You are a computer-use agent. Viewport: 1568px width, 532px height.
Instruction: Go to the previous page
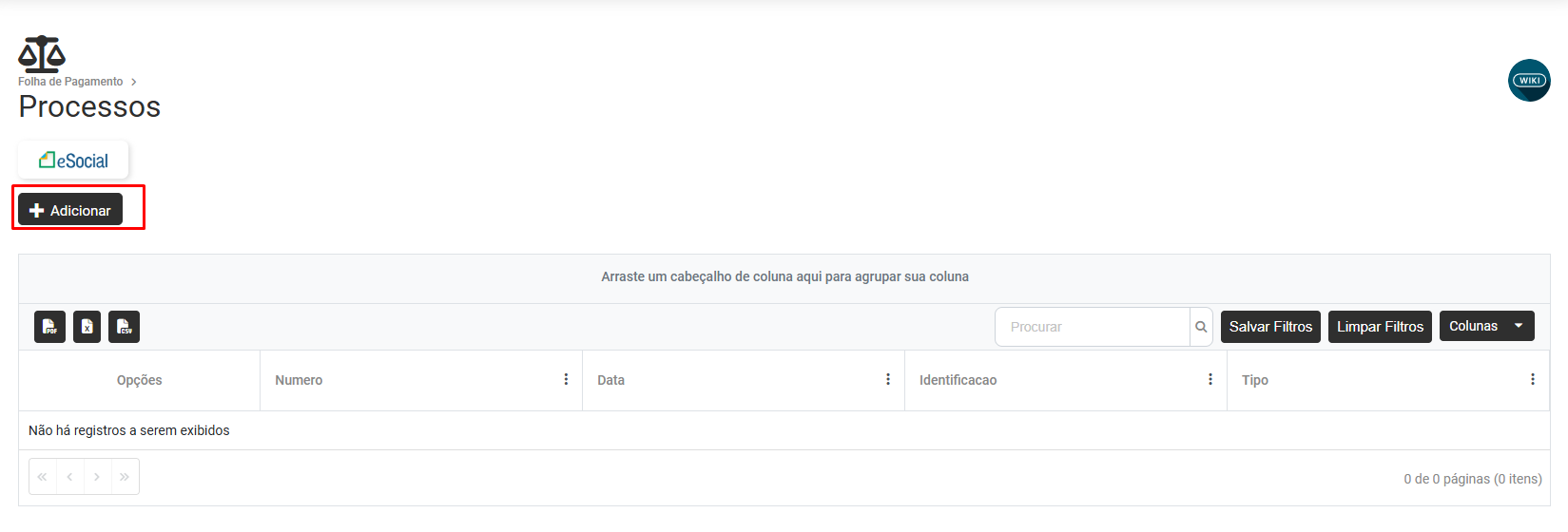[70, 477]
